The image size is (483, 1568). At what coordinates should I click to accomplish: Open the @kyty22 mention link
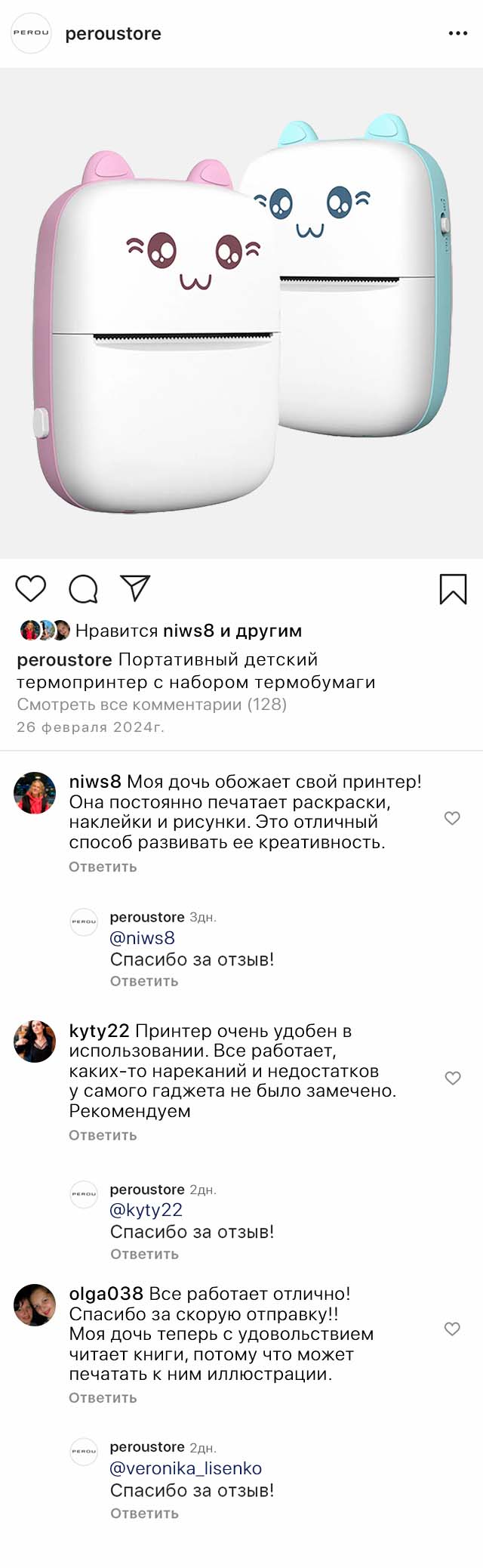[x=146, y=1210]
